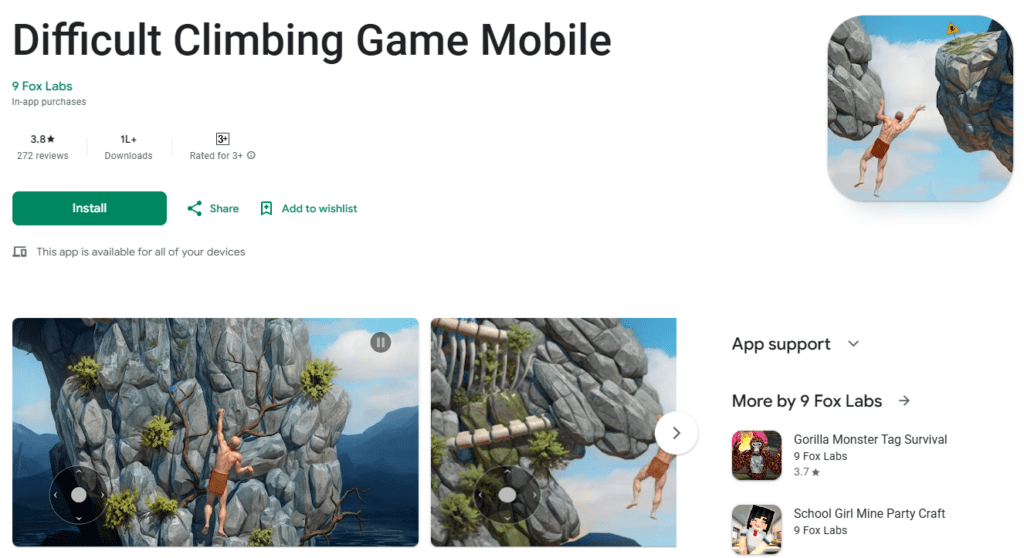Click the Add to wishlist text
The image size is (1024, 558).
(319, 208)
